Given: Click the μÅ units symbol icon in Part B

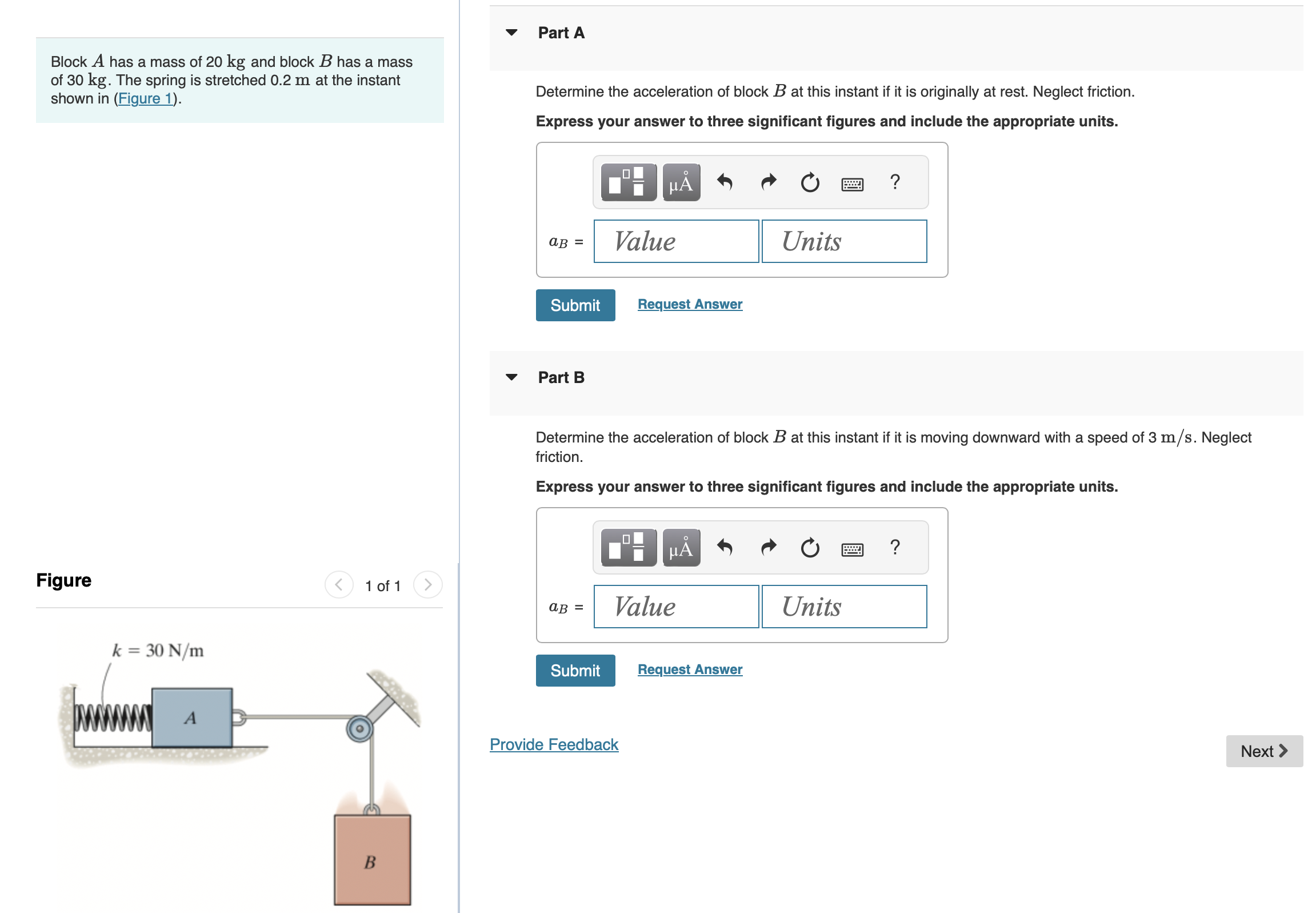Looking at the screenshot, I should point(681,548).
